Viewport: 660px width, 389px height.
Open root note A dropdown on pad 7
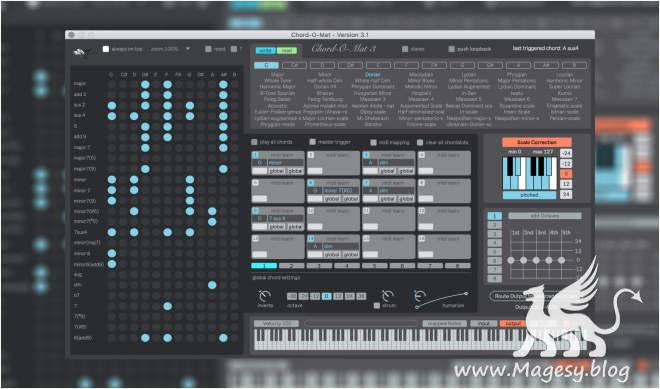pyautogui.click(x=370, y=190)
